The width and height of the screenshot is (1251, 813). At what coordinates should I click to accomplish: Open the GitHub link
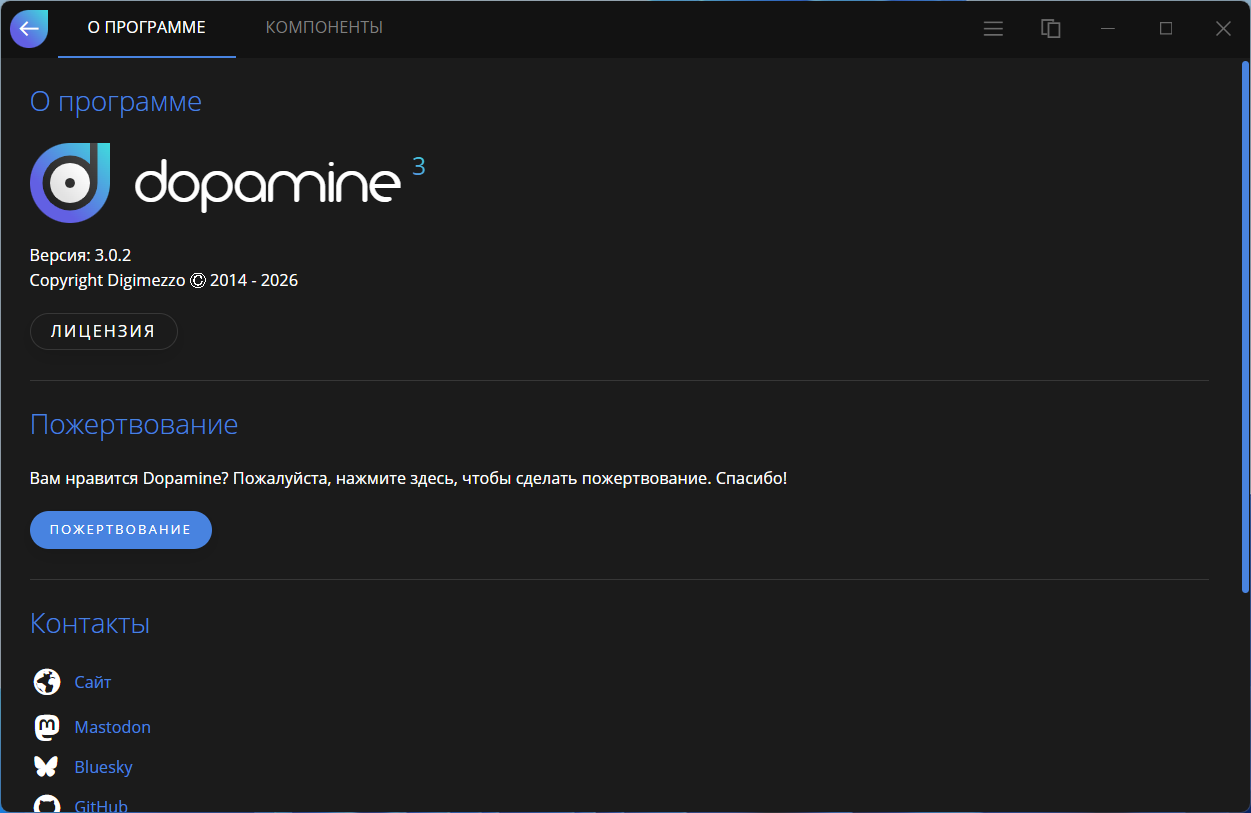tap(101, 805)
